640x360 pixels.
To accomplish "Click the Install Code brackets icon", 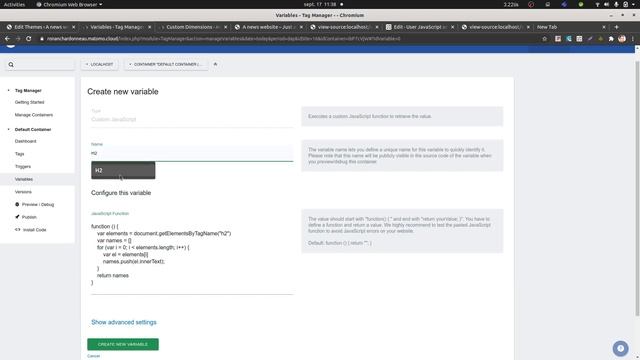I will [x=17, y=229].
